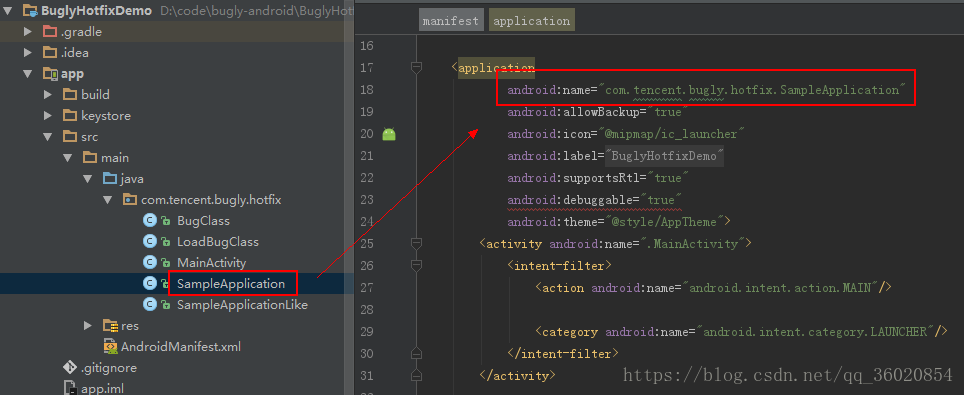The height and width of the screenshot is (395, 964).
Task: Collapse the main folder arrow
Action: (x=68, y=158)
